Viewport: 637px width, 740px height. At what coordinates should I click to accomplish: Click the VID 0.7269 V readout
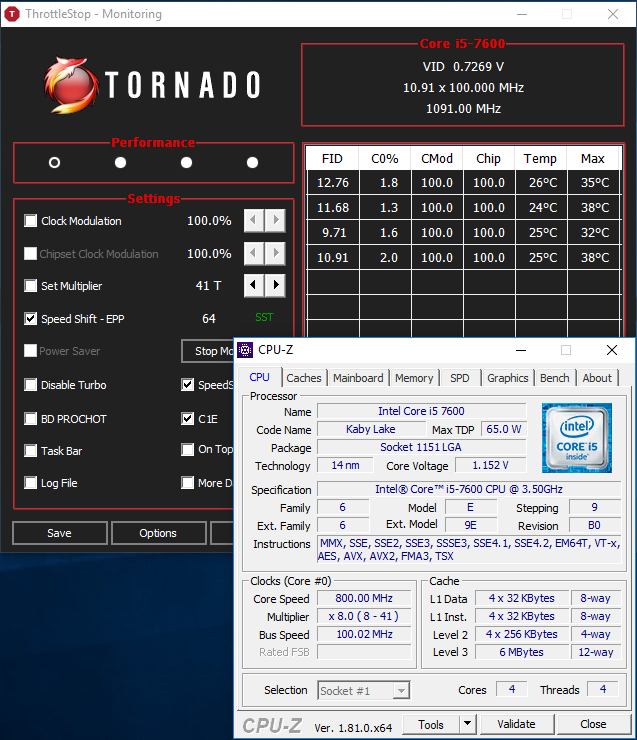click(463, 67)
